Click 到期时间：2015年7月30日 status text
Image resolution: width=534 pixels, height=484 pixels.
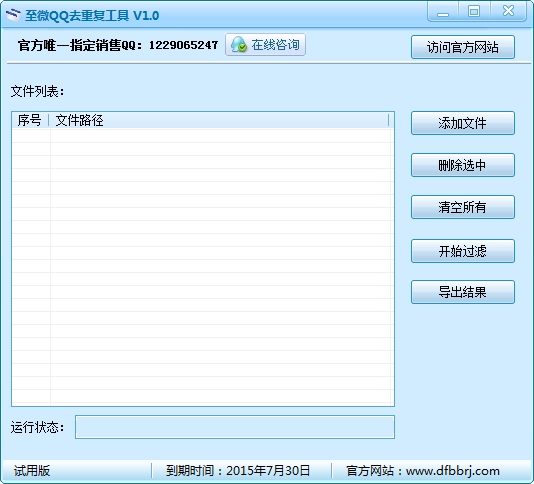(238, 471)
